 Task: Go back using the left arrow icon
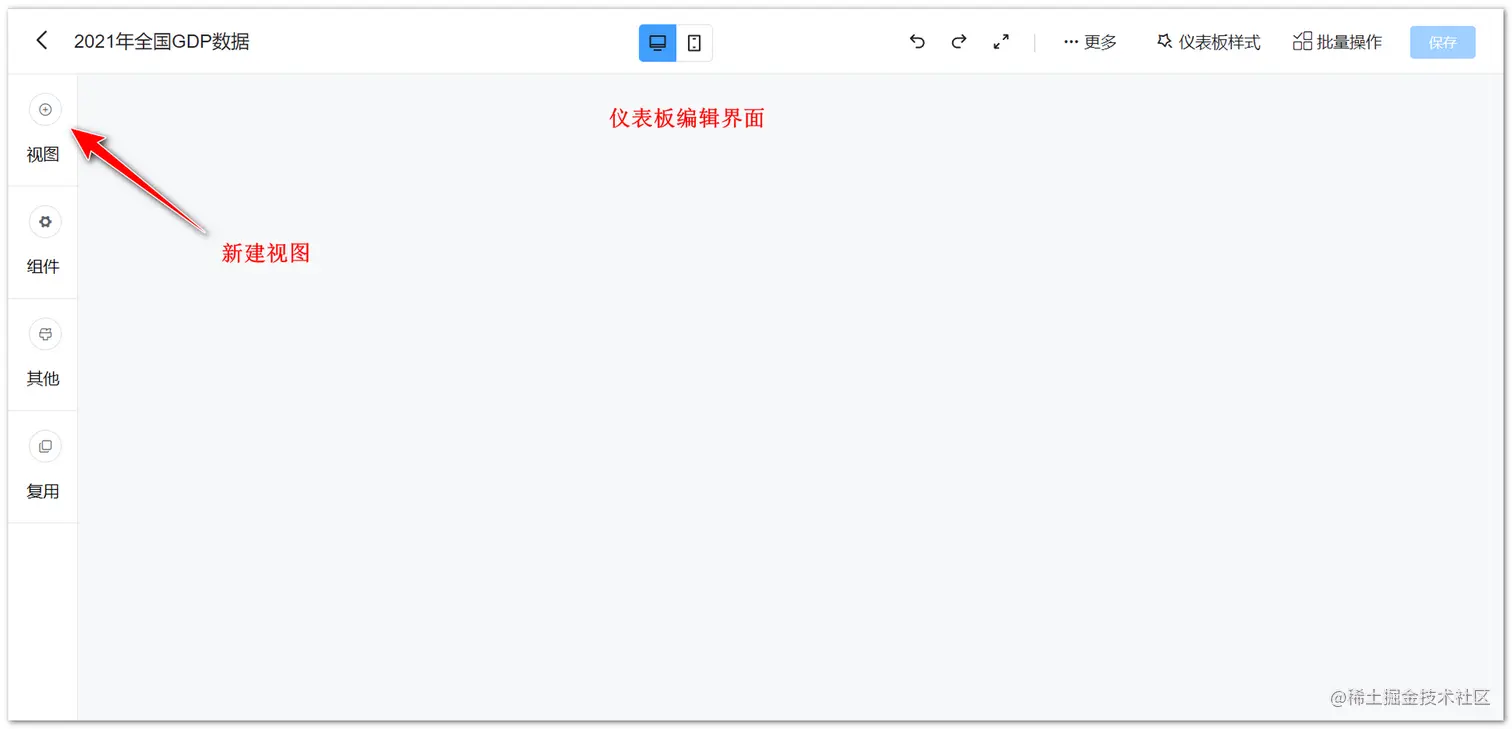tap(41, 41)
